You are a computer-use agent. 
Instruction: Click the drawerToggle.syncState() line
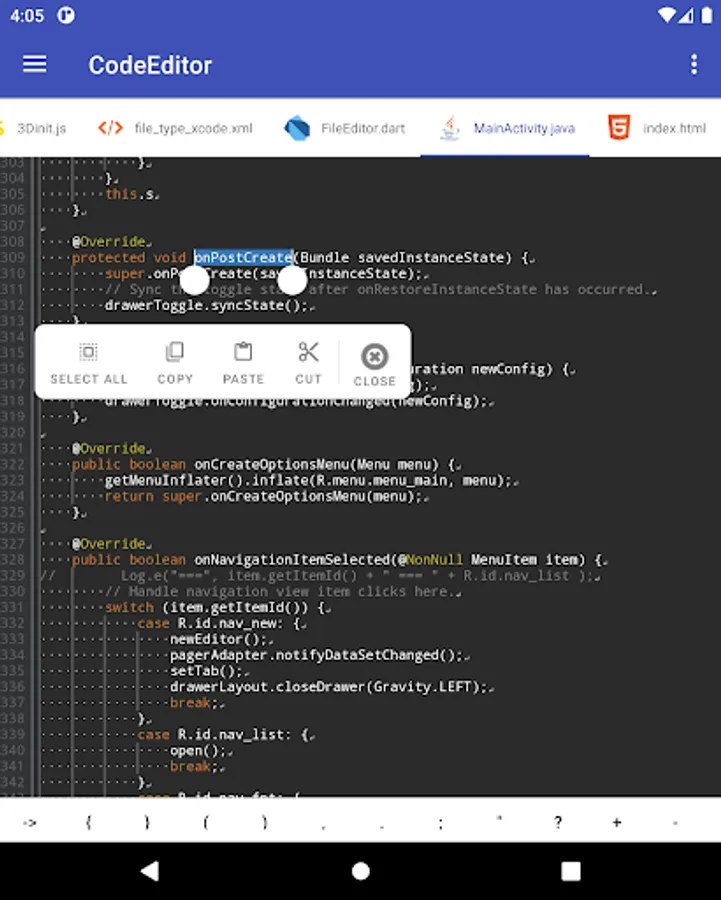click(x=207, y=305)
